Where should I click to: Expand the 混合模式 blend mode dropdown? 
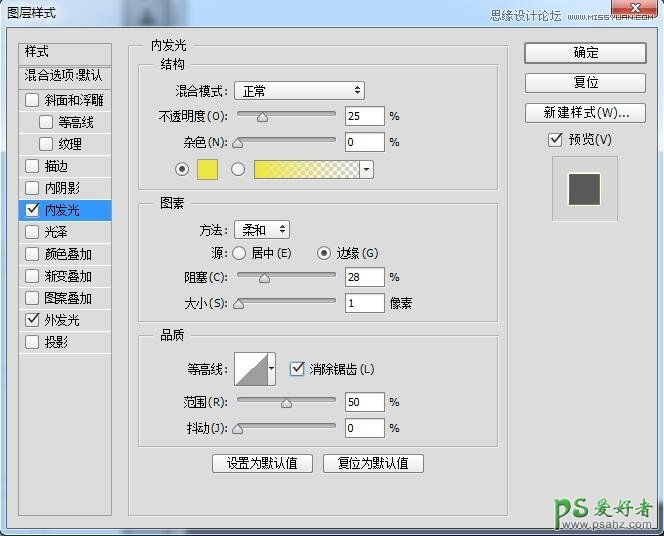299,91
